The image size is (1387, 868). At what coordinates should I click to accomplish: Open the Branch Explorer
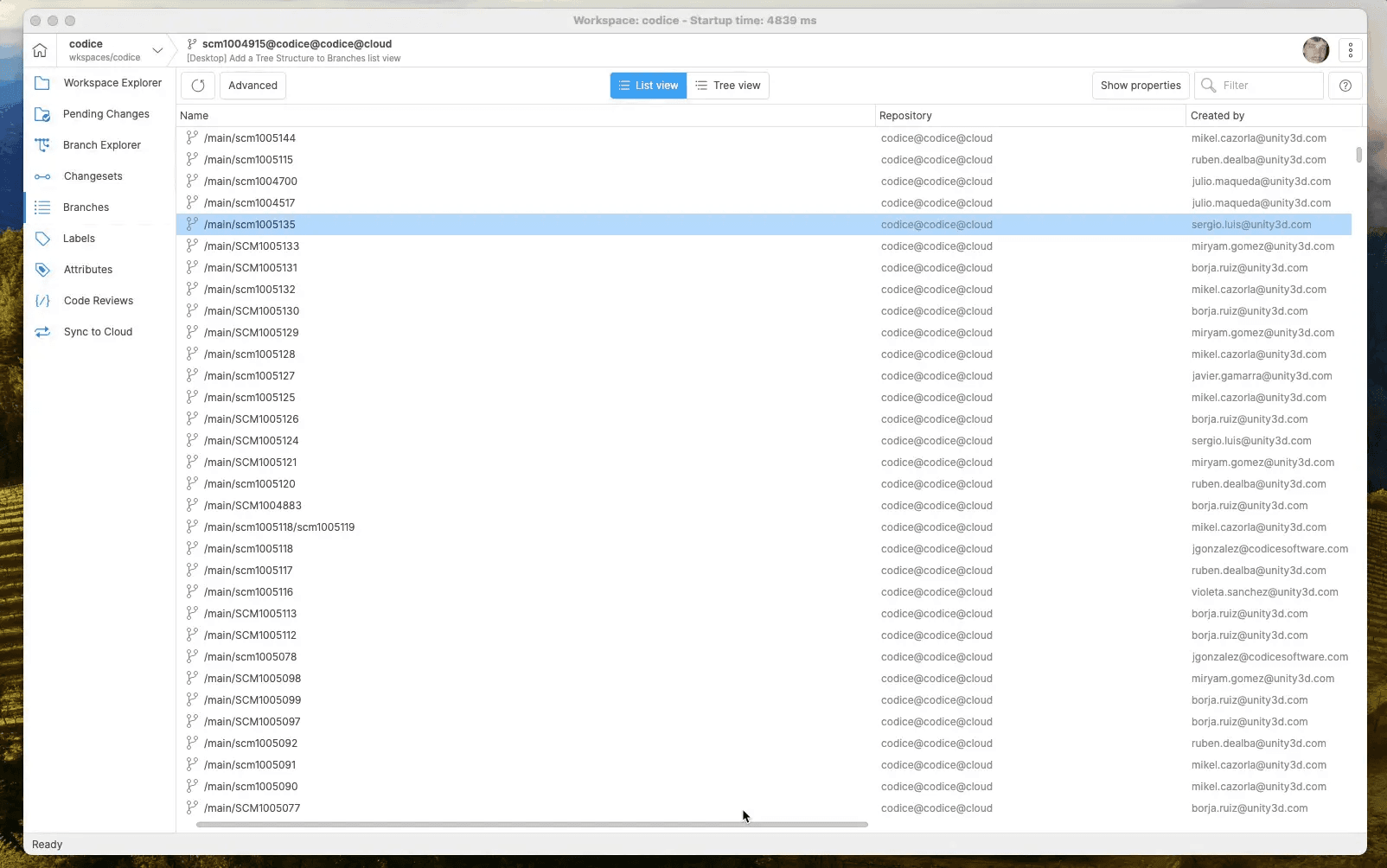coord(101,145)
